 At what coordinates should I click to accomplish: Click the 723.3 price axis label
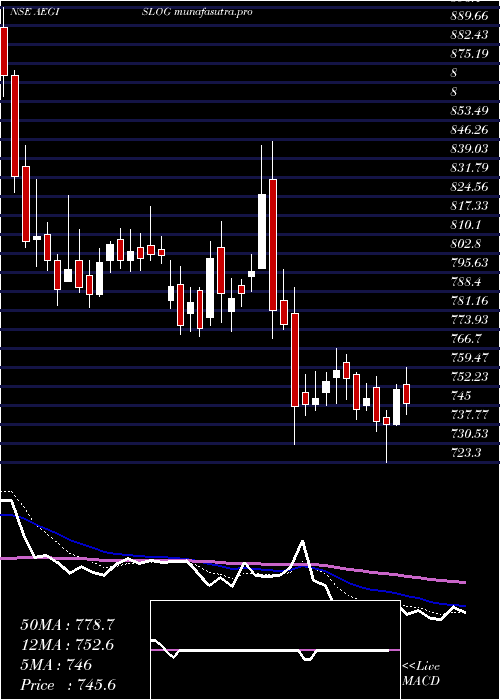pyautogui.click(x=467, y=453)
